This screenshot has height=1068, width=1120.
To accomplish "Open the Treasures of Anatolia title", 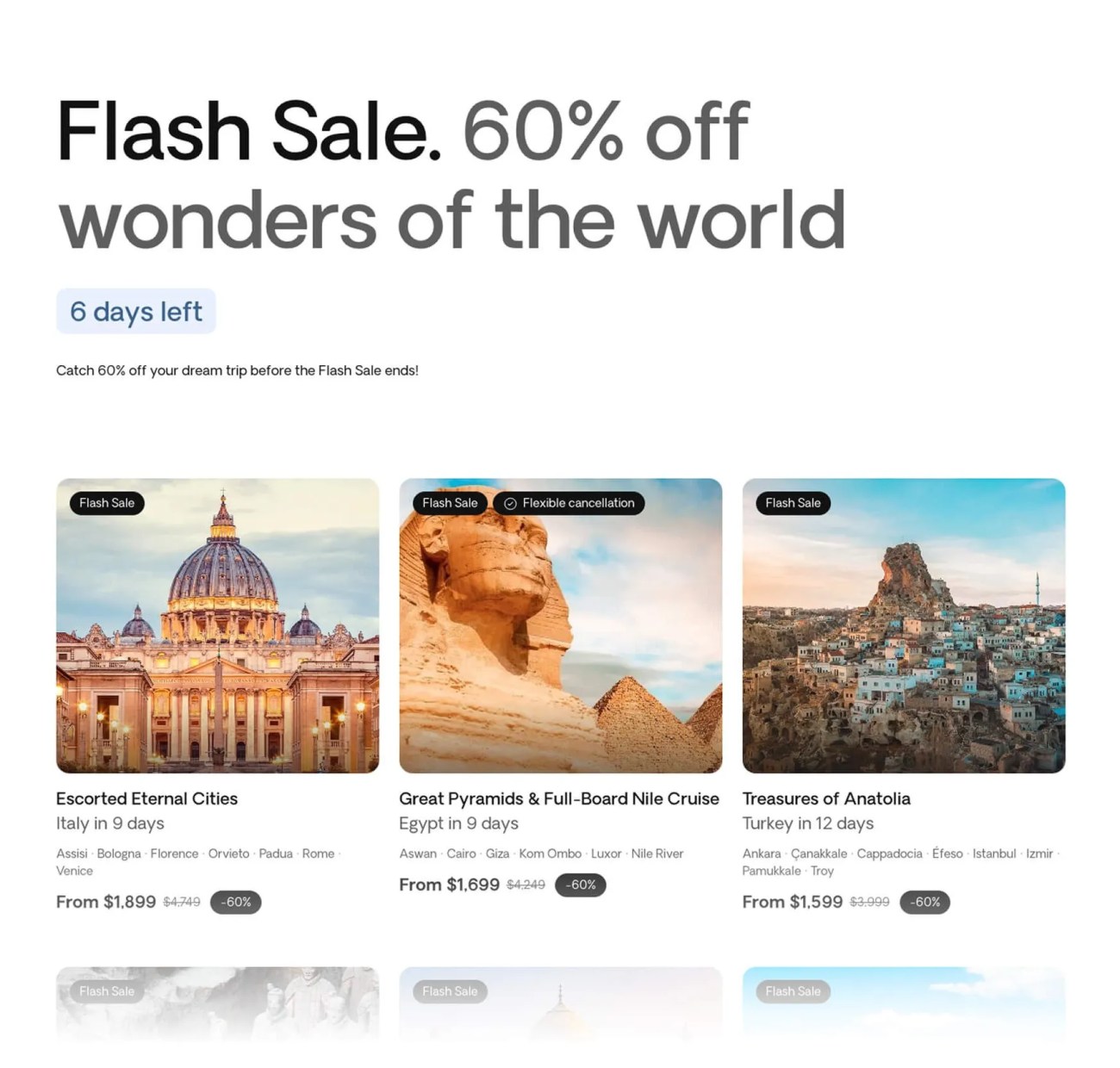I will pyautogui.click(x=826, y=798).
